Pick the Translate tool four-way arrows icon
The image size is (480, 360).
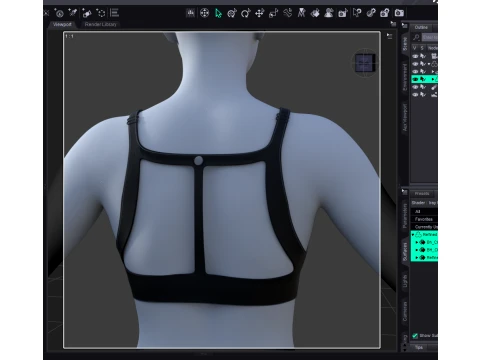[259, 13]
